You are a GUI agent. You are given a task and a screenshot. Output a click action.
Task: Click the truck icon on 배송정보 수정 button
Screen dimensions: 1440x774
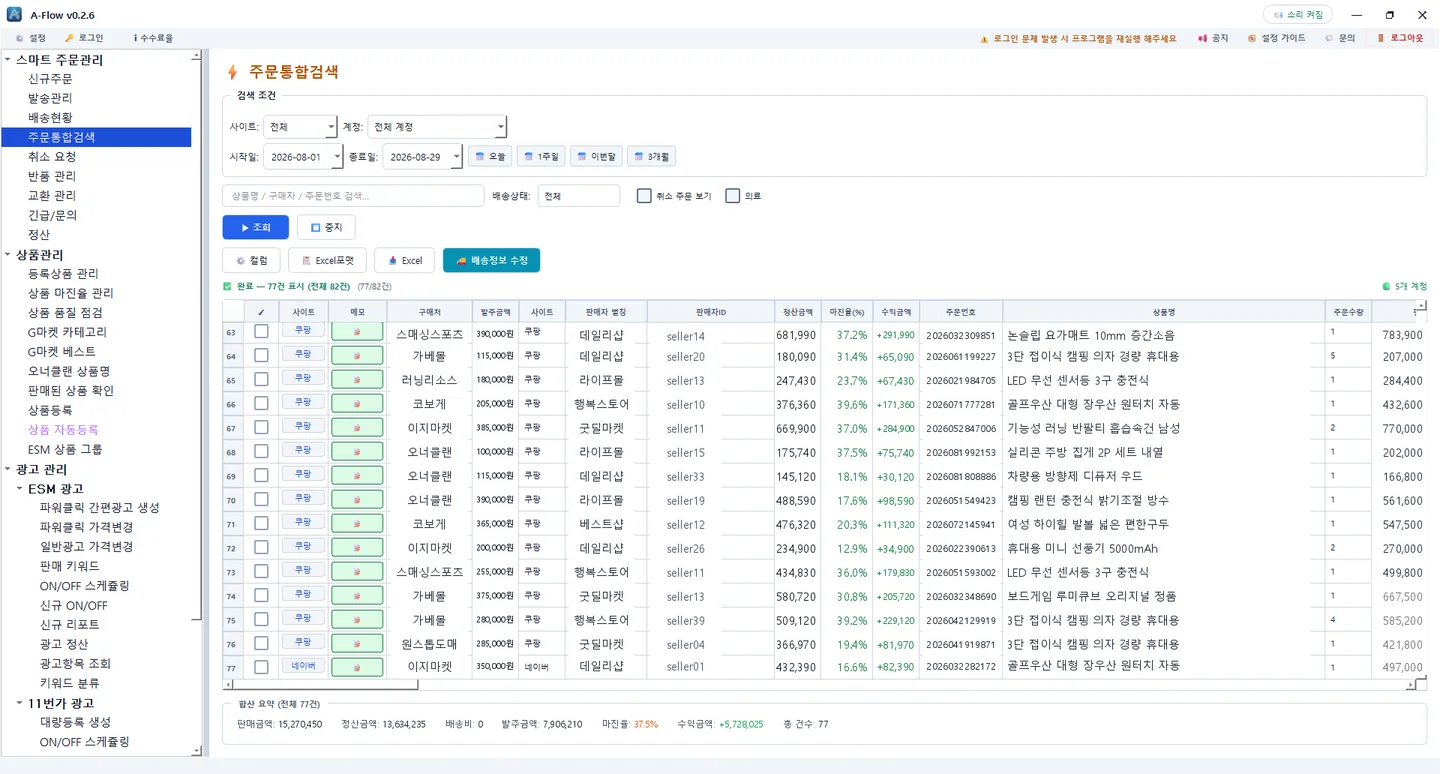[461, 261]
